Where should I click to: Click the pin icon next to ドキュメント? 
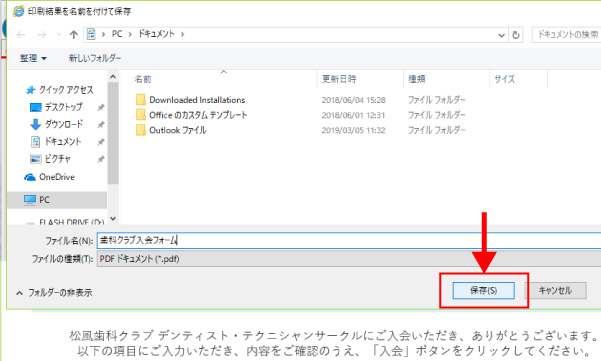101,142
